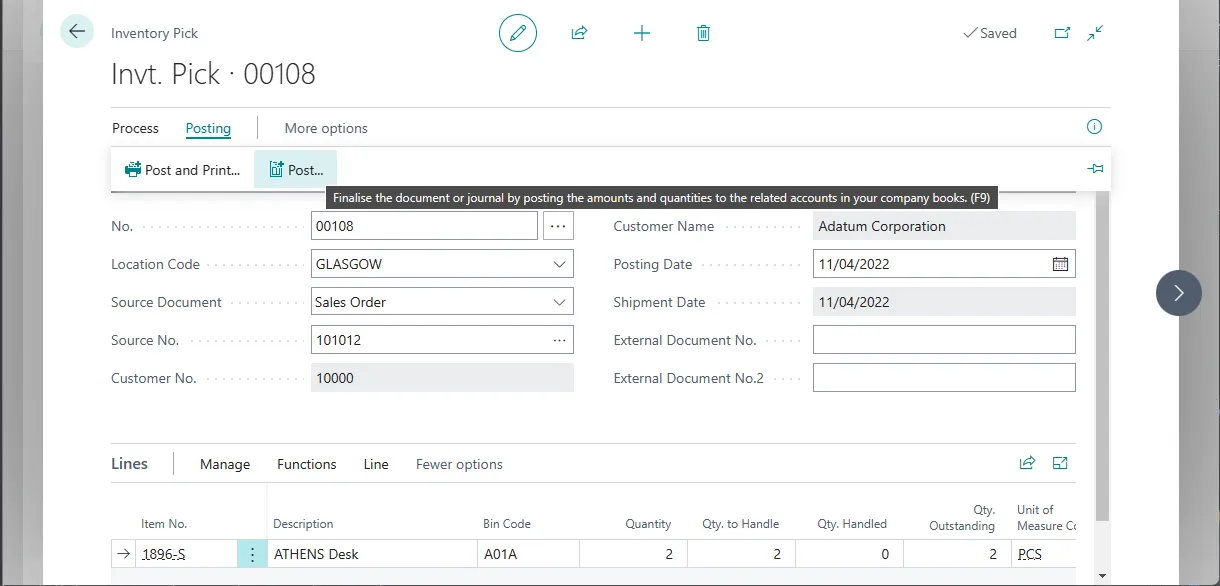Click Customer Name value Adatum Corporation
Image resolution: width=1220 pixels, height=586 pixels.
[x=944, y=226]
